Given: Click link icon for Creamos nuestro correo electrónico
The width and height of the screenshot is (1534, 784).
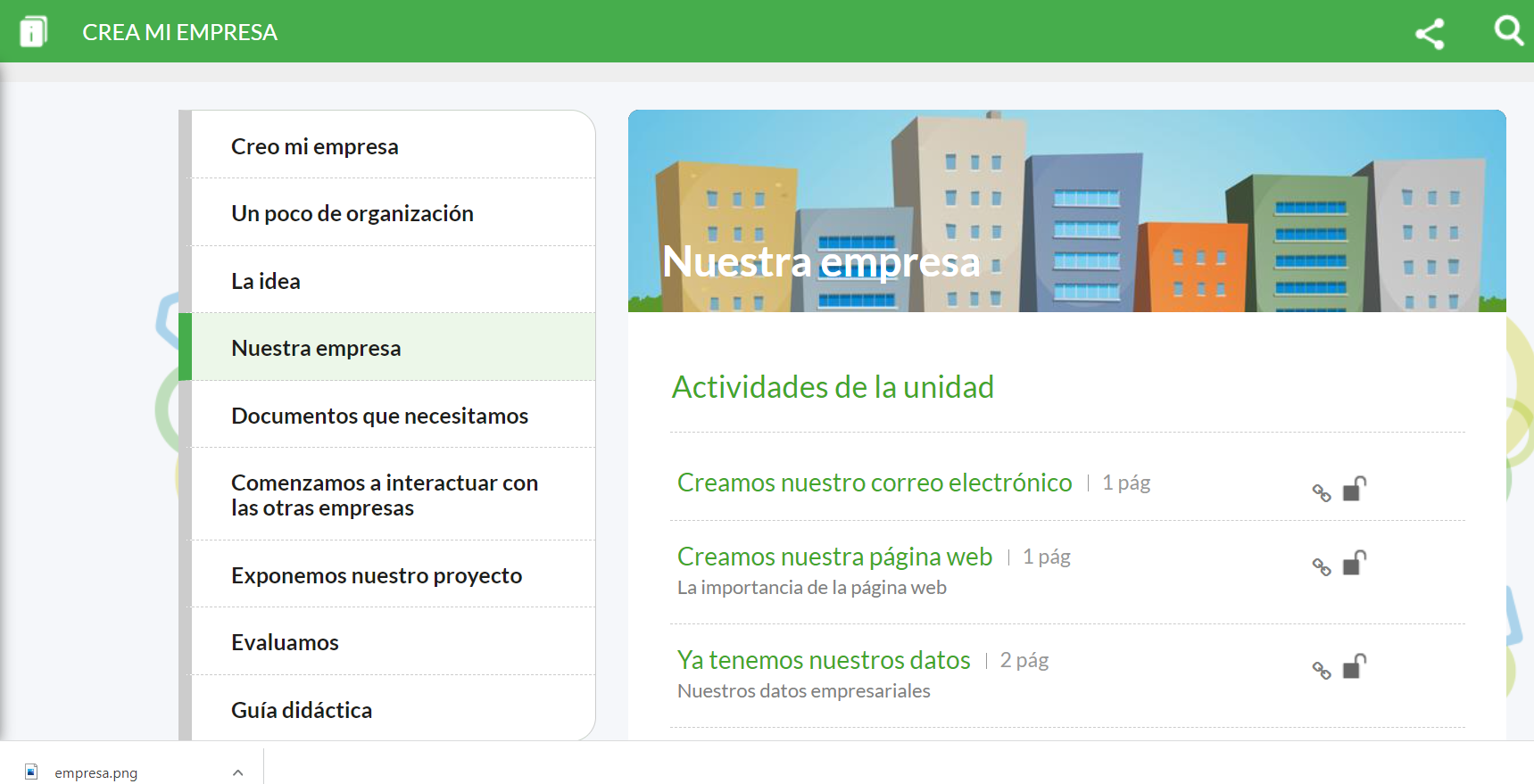Looking at the screenshot, I should click(x=1322, y=492).
